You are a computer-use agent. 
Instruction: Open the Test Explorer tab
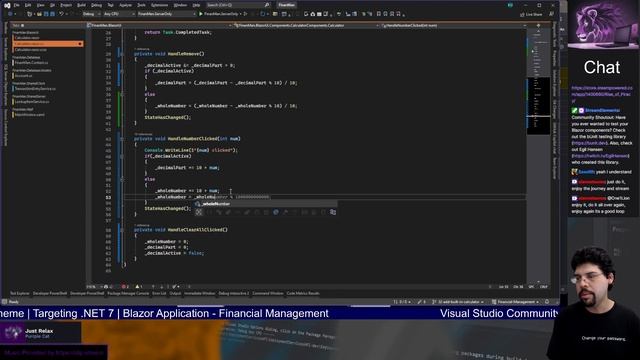click(x=20, y=293)
